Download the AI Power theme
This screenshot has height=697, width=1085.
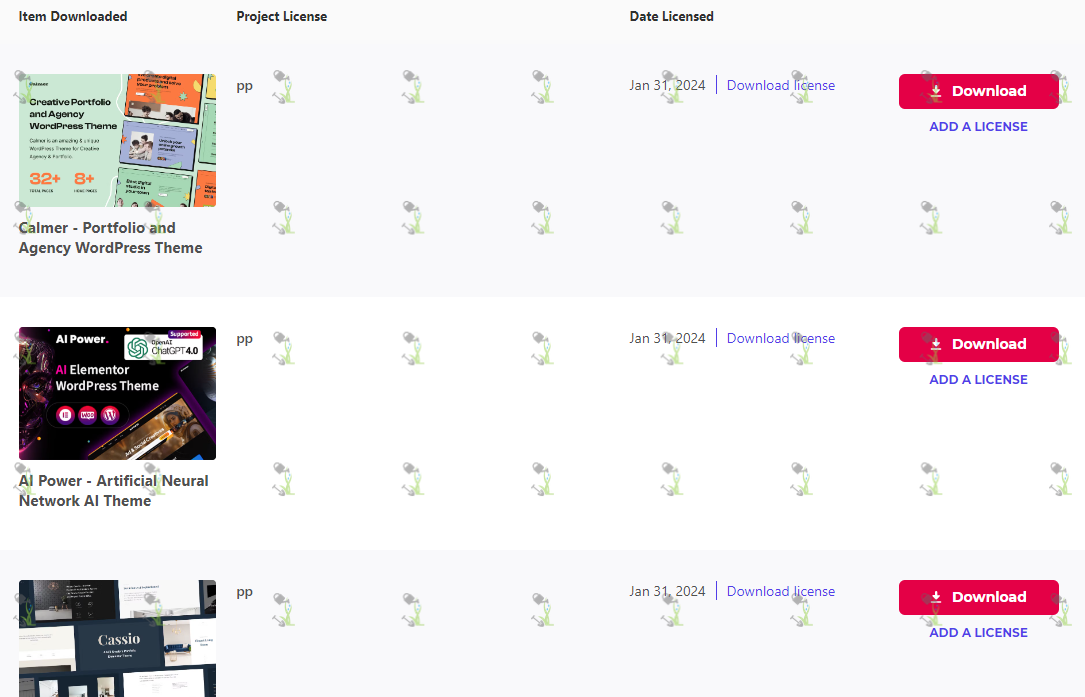pyautogui.click(x=978, y=345)
